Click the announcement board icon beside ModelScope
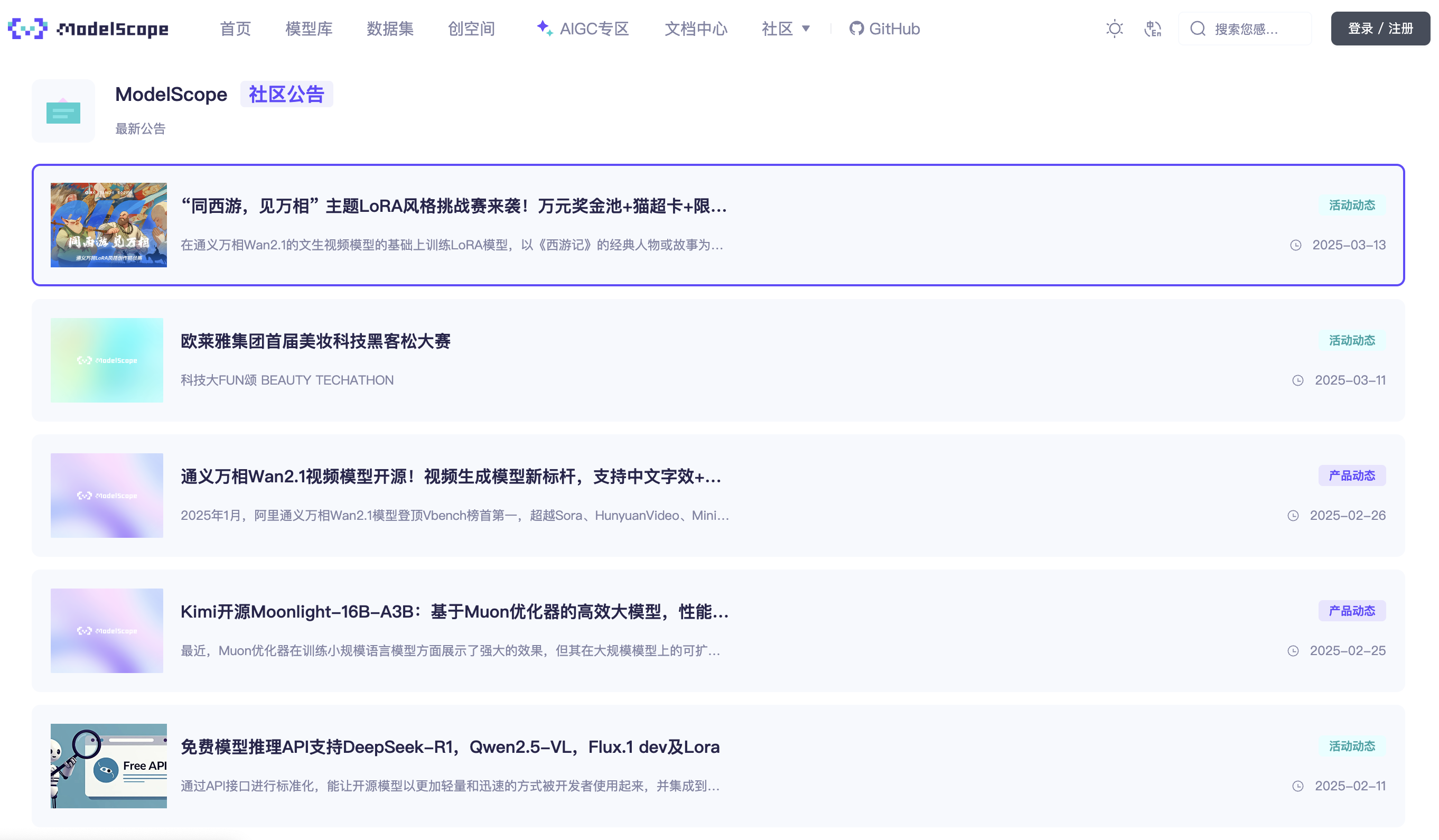This screenshot has height=840, width=1439. click(63, 111)
